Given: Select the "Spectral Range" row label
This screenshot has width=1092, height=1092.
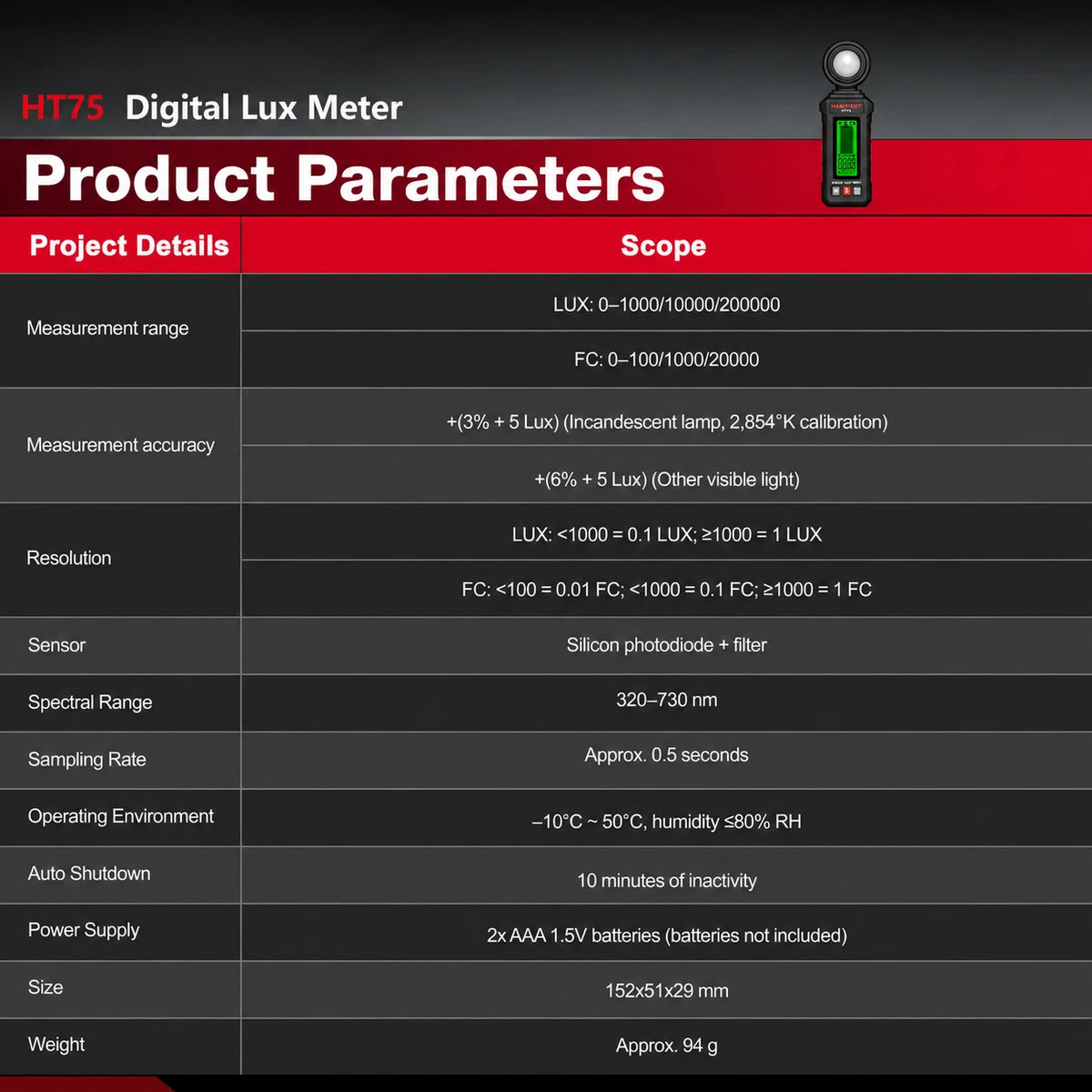Looking at the screenshot, I should coord(90,703).
